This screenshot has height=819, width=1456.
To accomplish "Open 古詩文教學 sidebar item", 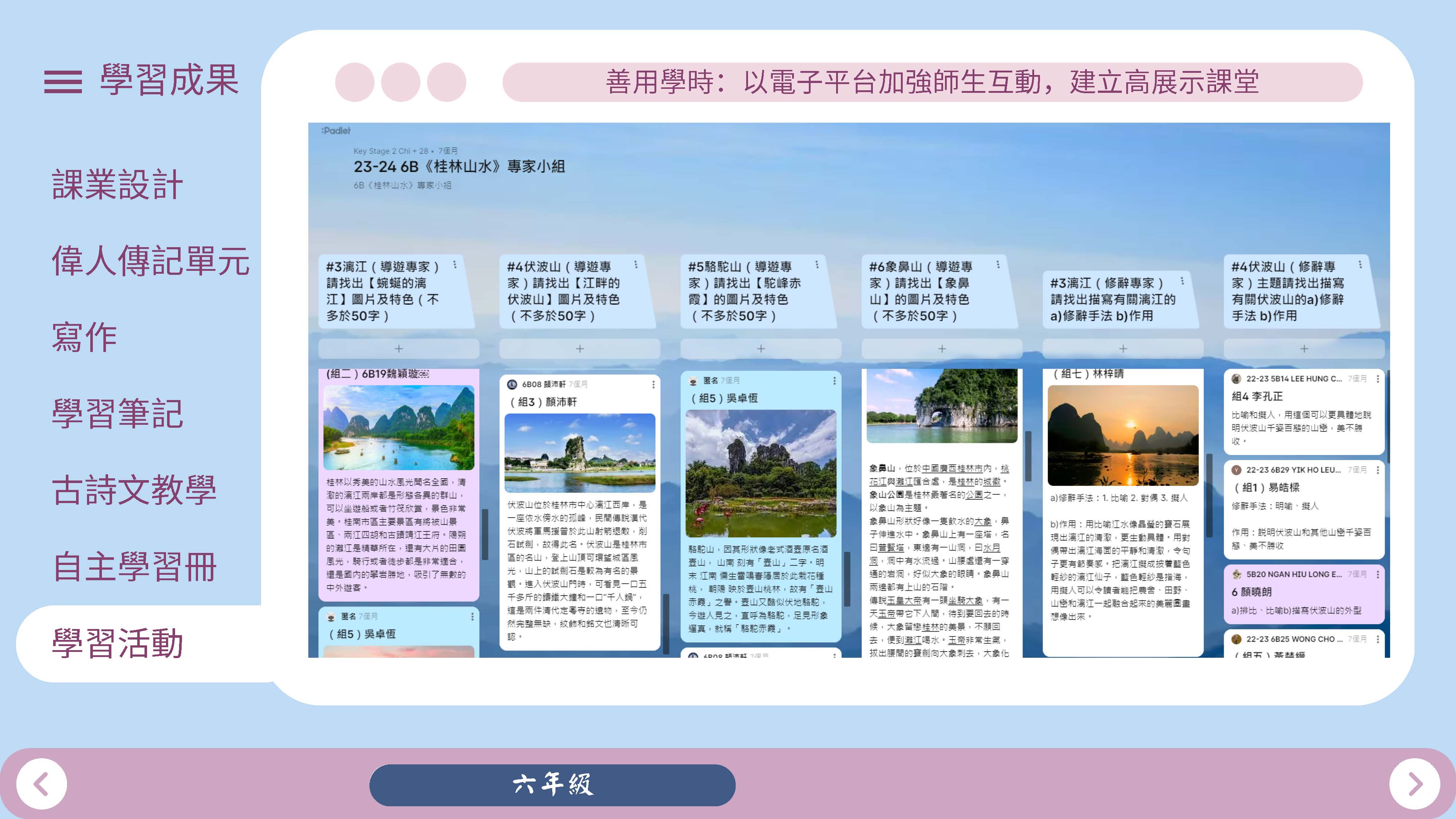I will 134,490.
